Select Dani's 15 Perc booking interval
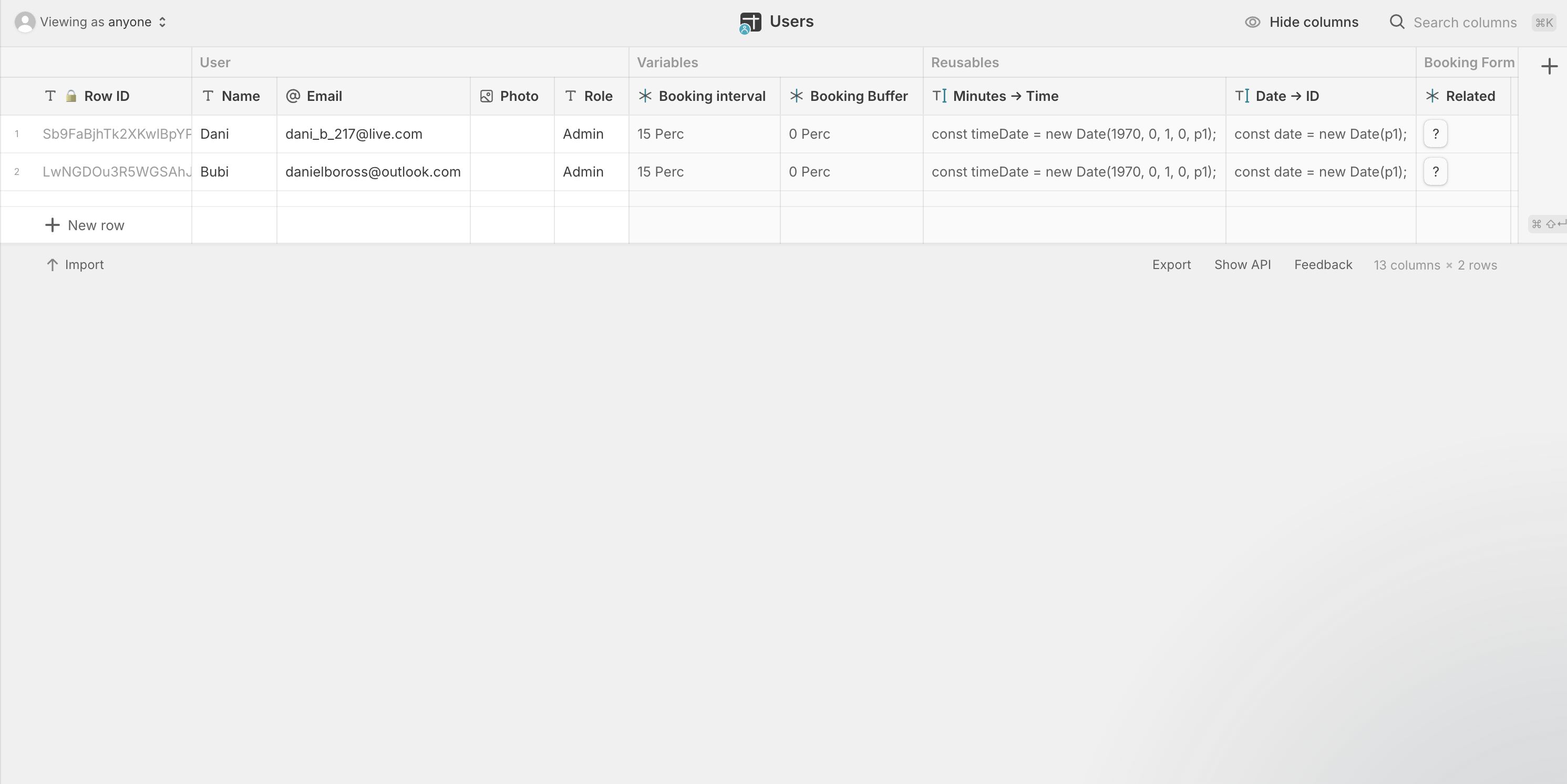The height and width of the screenshot is (784, 1567). tap(705, 134)
